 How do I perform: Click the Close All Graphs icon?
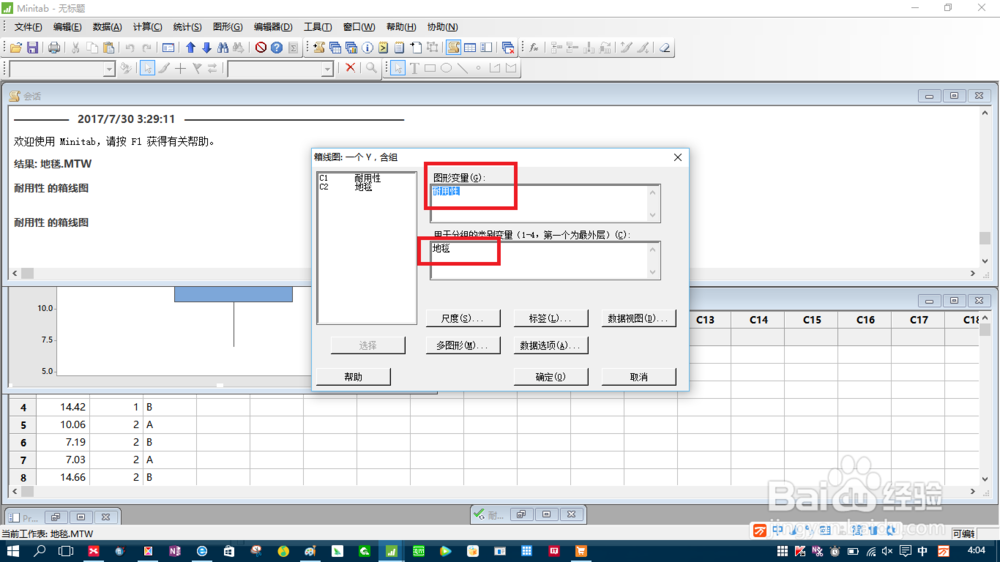click(x=508, y=48)
